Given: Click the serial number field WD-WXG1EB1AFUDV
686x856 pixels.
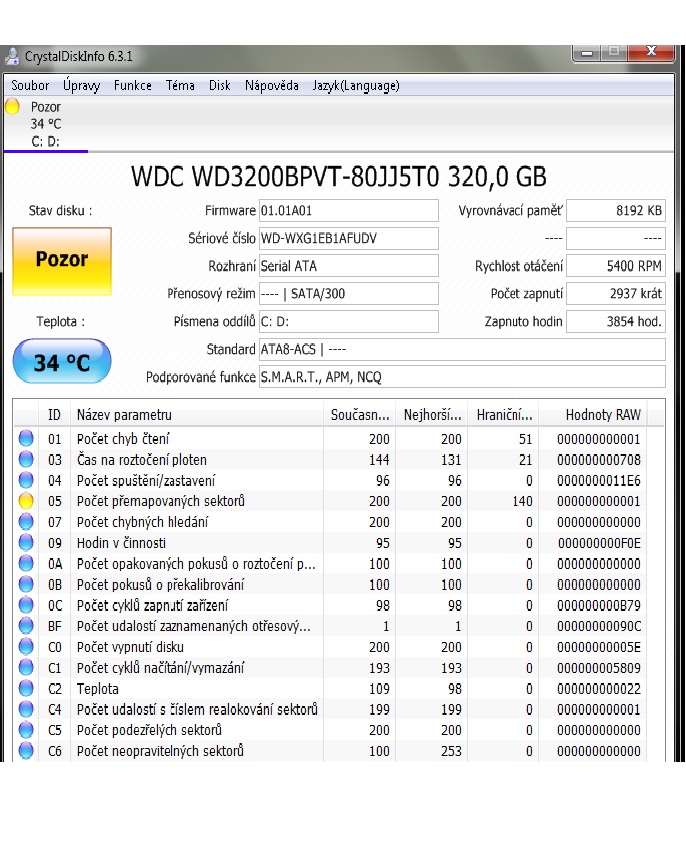Looking at the screenshot, I should tap(348, 239).
